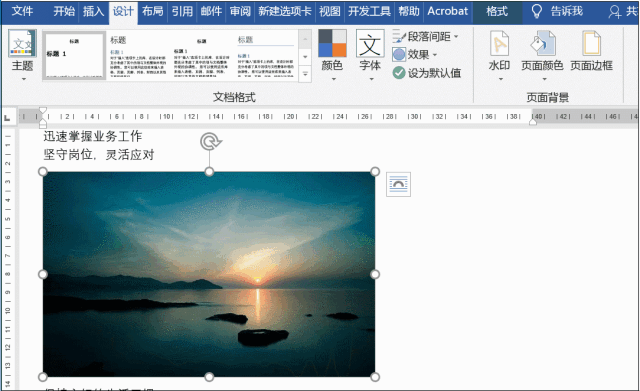Image resolution: width=640 pixels, height=391 pixels.
Task: Expand the 主题 dropdown arrow
Action: pos(23,78)
